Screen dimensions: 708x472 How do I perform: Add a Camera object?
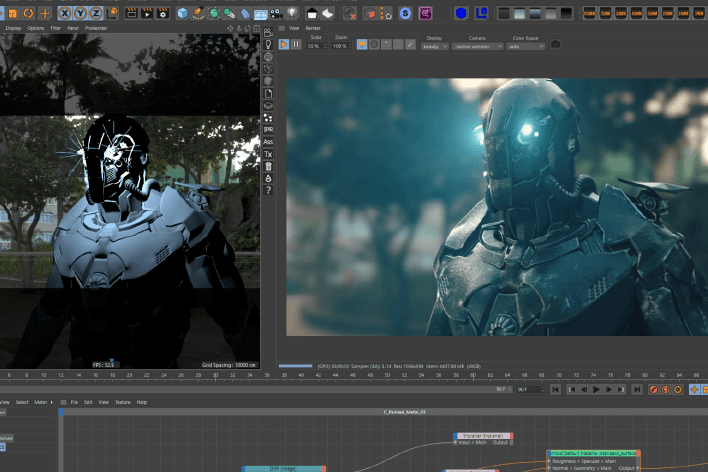[x=277, y=14]
